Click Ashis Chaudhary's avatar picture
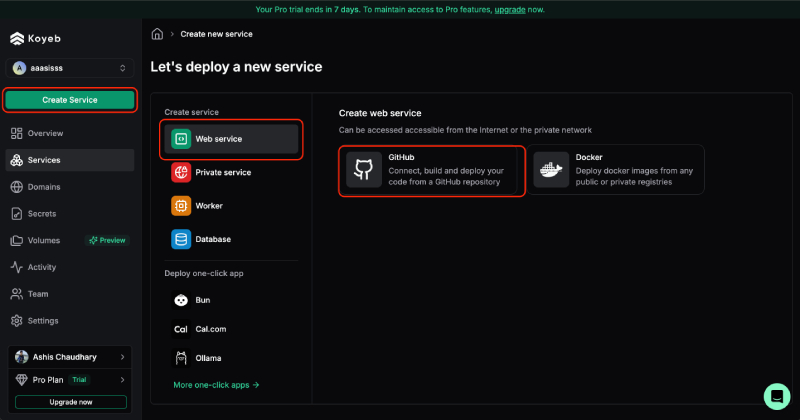The image size is (800, 420). [21, 357]
